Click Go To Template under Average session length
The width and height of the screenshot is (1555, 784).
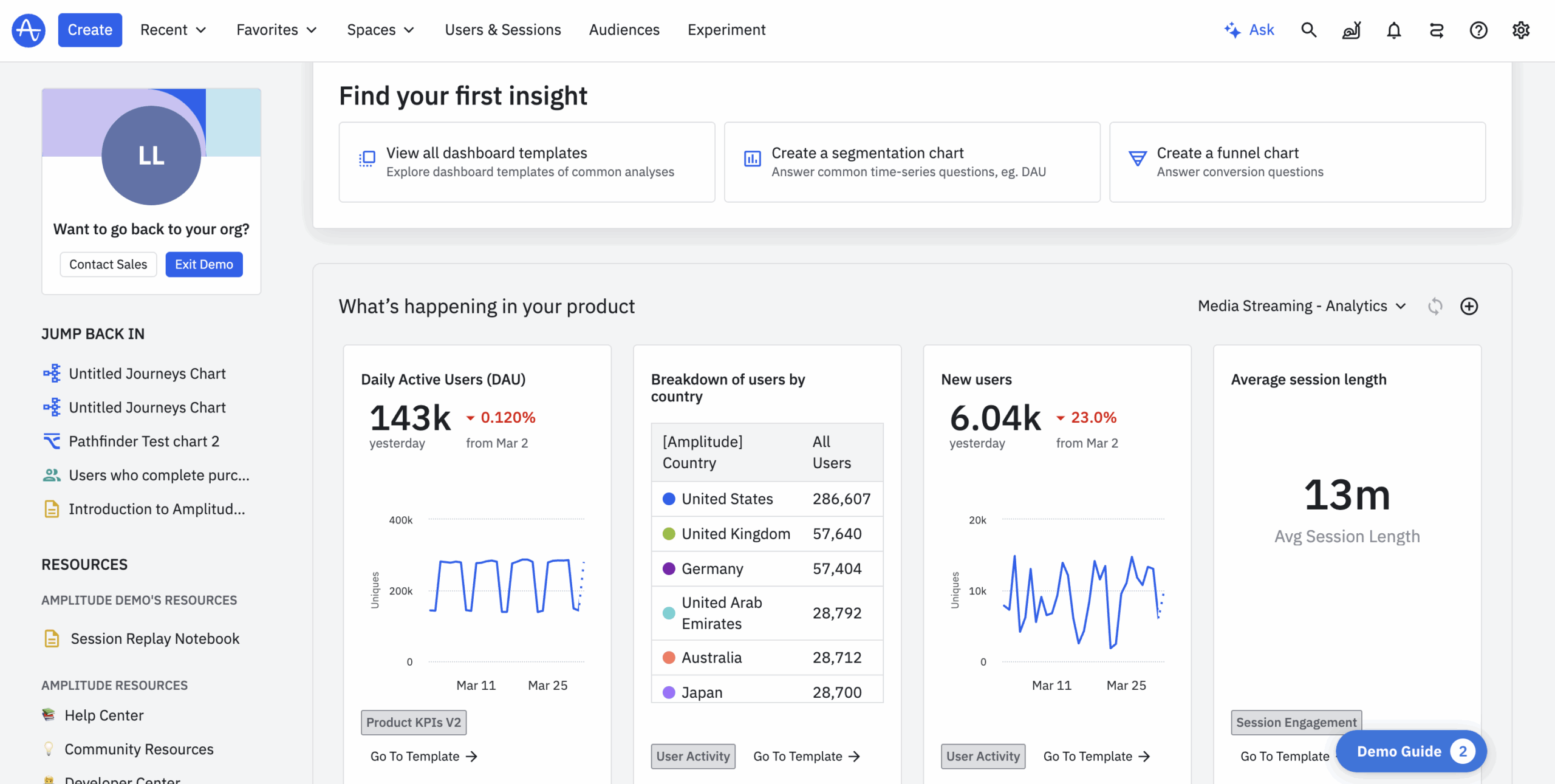point(1285,756)
